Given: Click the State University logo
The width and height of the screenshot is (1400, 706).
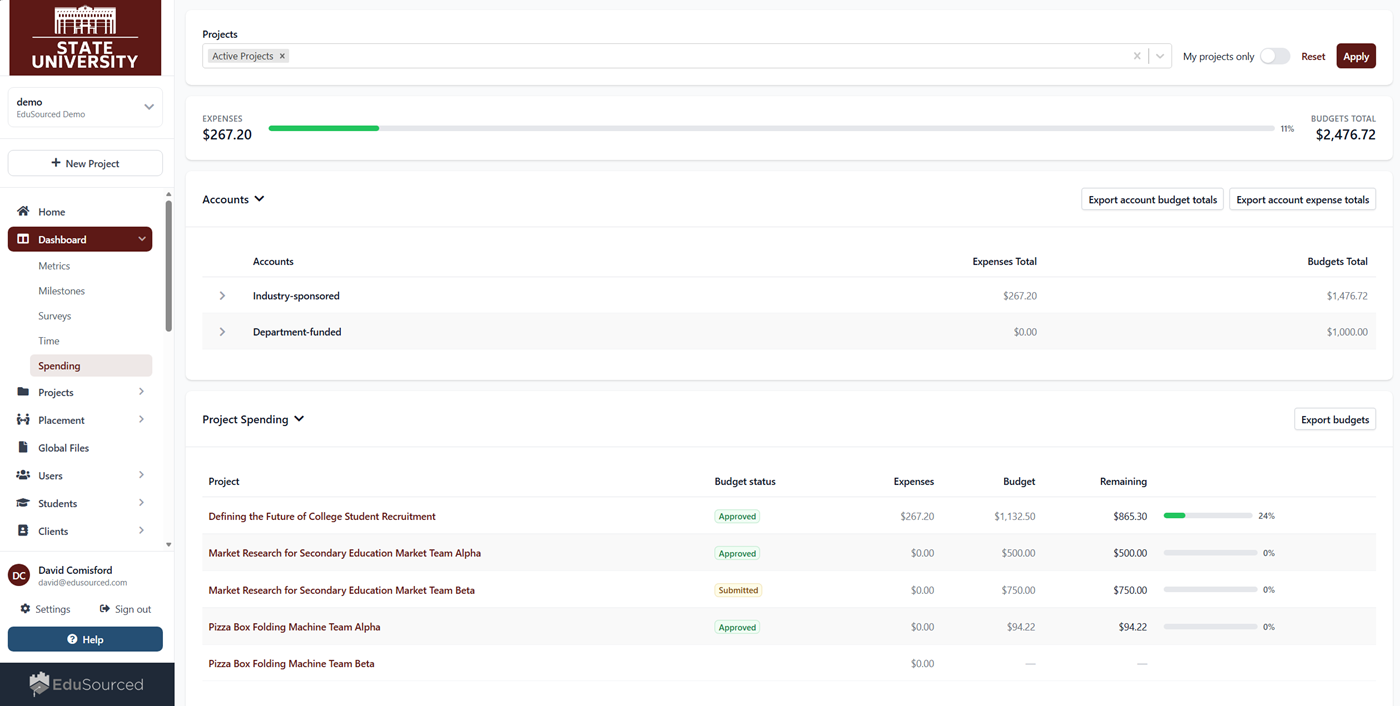Looking at the screenshot, I should (85, 38).
